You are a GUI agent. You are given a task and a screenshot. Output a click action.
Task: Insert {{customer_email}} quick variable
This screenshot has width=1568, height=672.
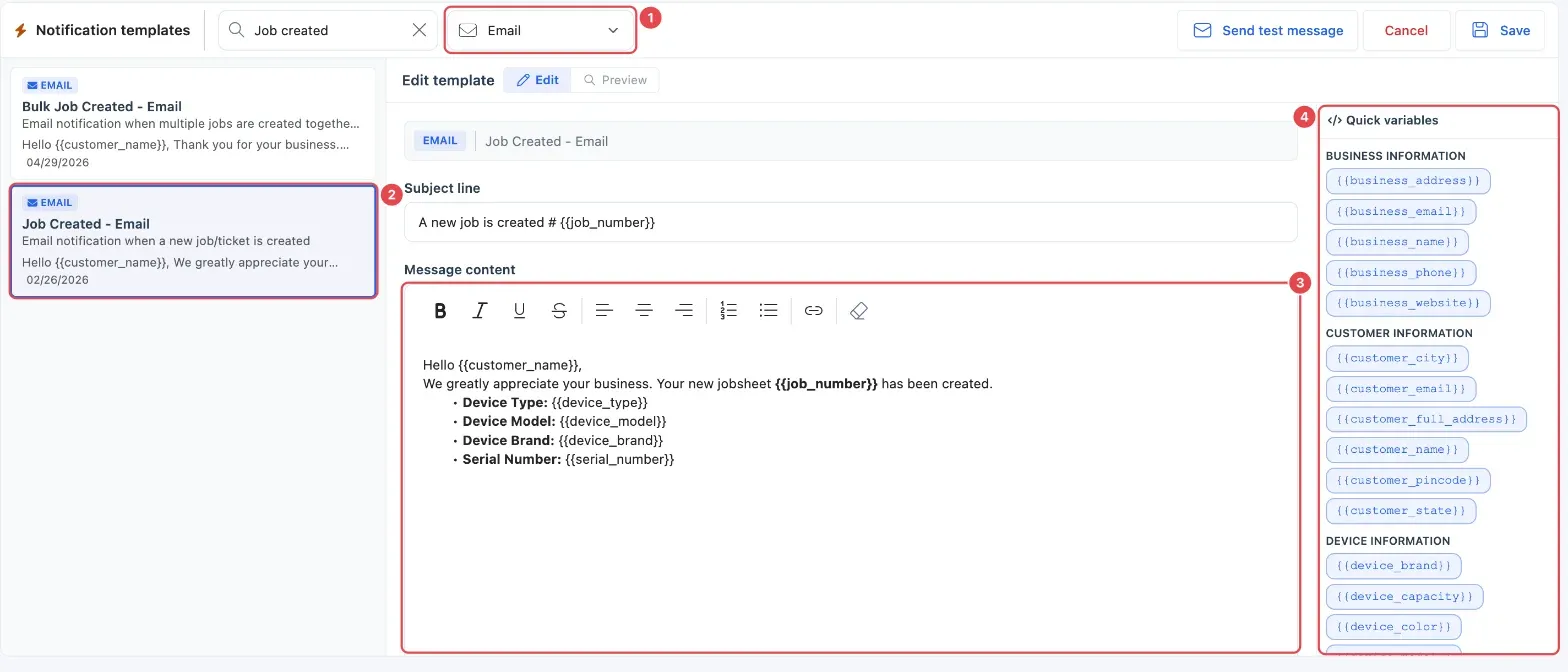click(1400, 389)
